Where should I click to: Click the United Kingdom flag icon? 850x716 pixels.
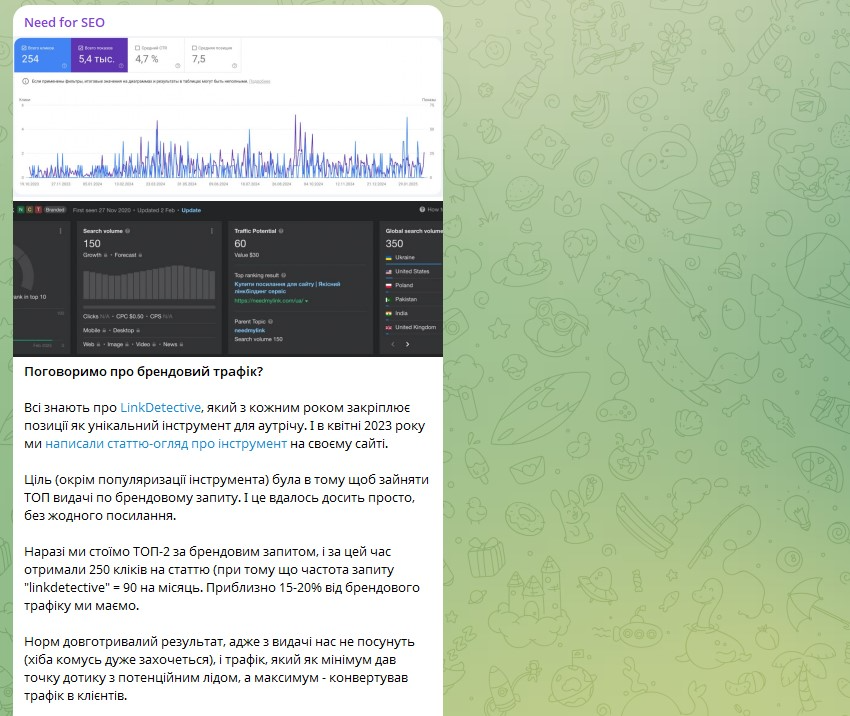389,327
